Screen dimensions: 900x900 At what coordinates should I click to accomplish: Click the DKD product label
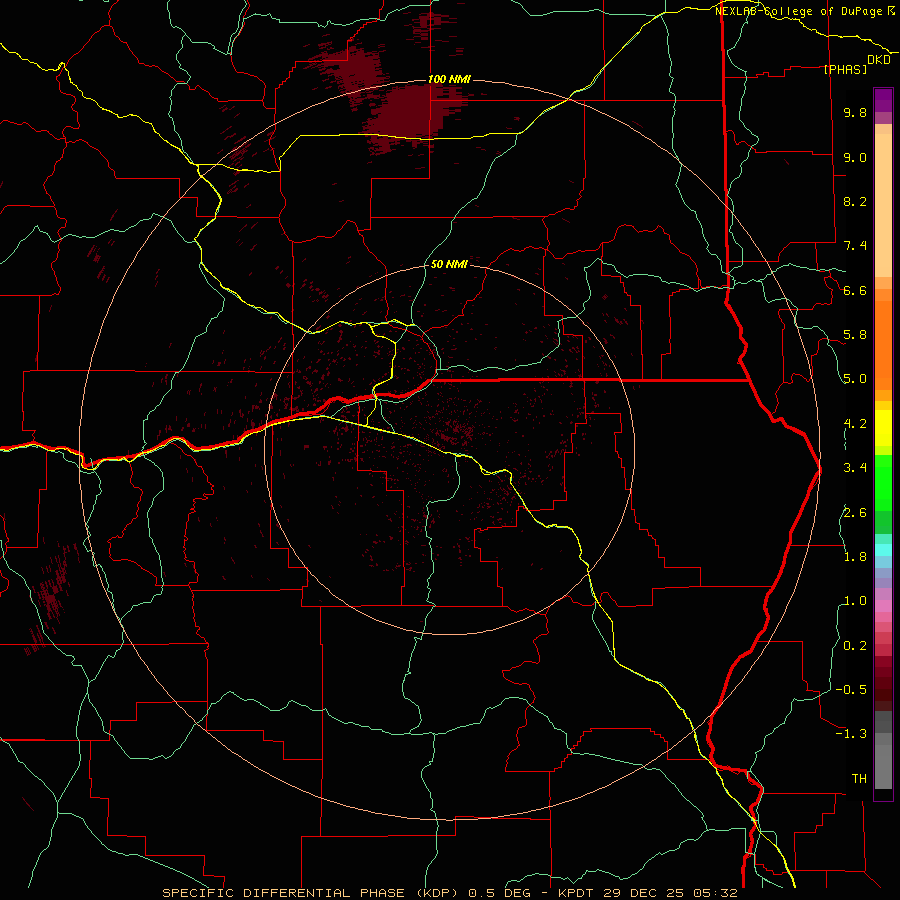click(x=879, y=59)
